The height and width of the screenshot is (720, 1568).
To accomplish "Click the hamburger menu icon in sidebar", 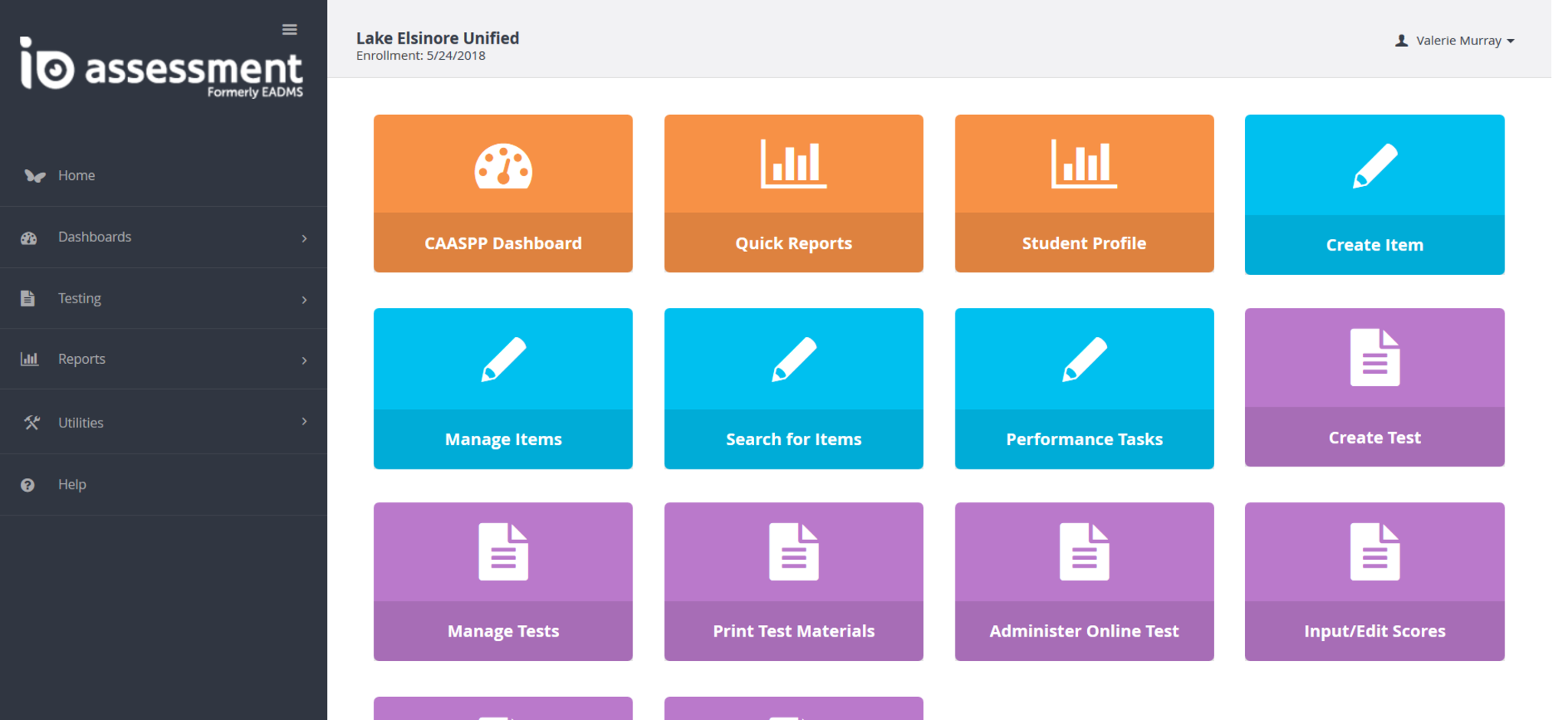I will click(x=289, y=30).
